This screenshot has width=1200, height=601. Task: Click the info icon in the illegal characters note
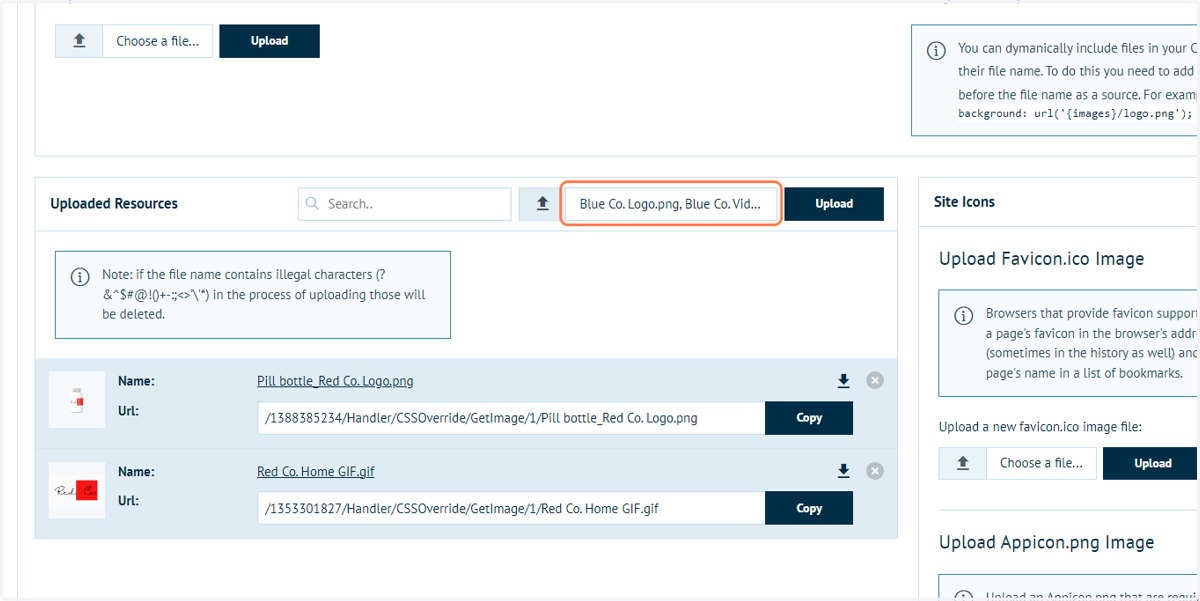(x=80, y=278)
